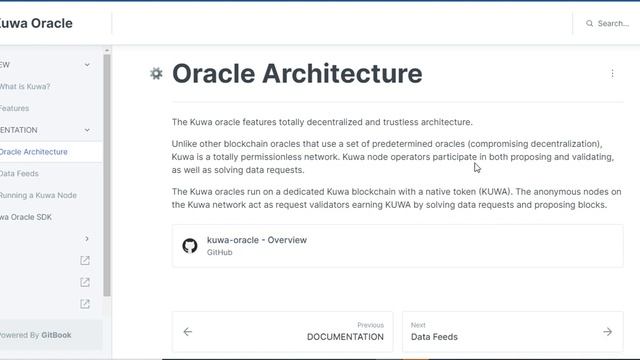The image size is (640, 360).
Task: Collapse the Documentation section chevron
Action: point(87,130)
